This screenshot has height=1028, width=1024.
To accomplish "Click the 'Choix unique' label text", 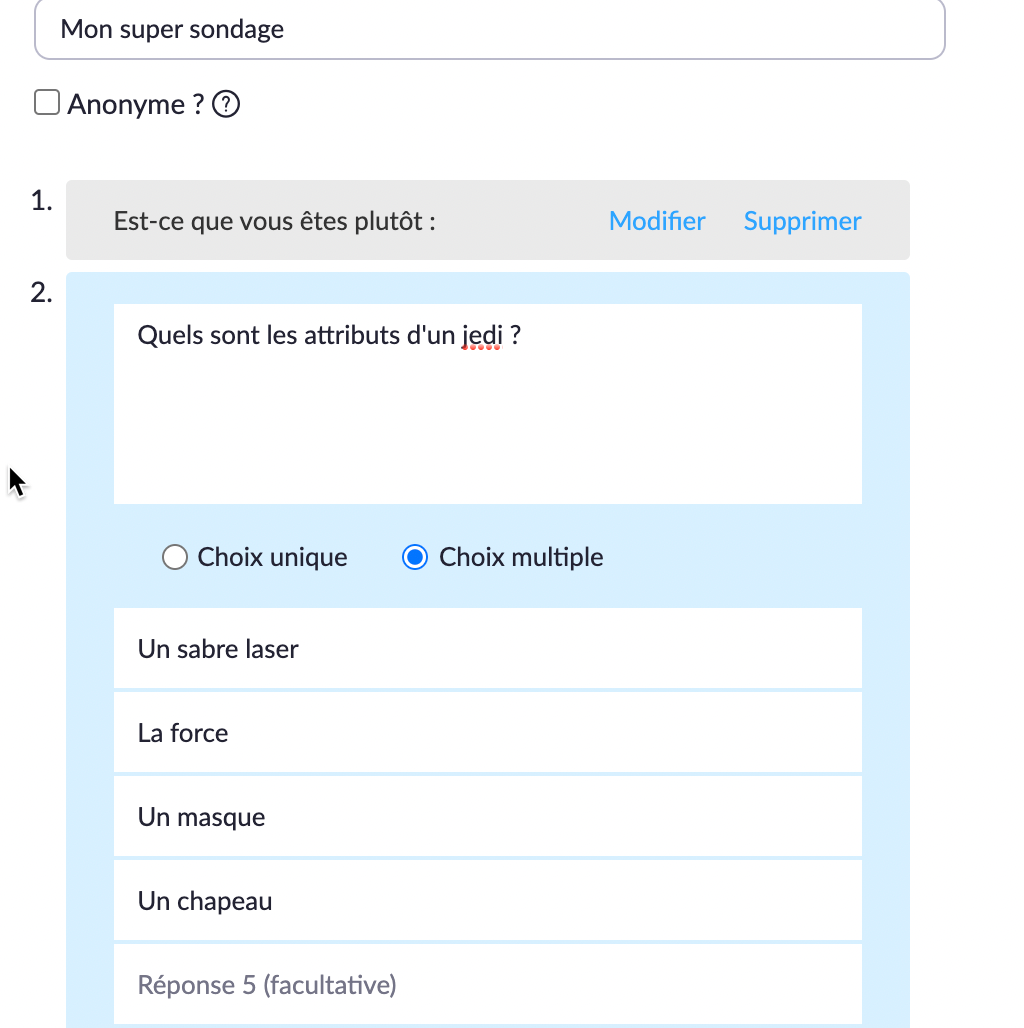I will pos(272,557).
